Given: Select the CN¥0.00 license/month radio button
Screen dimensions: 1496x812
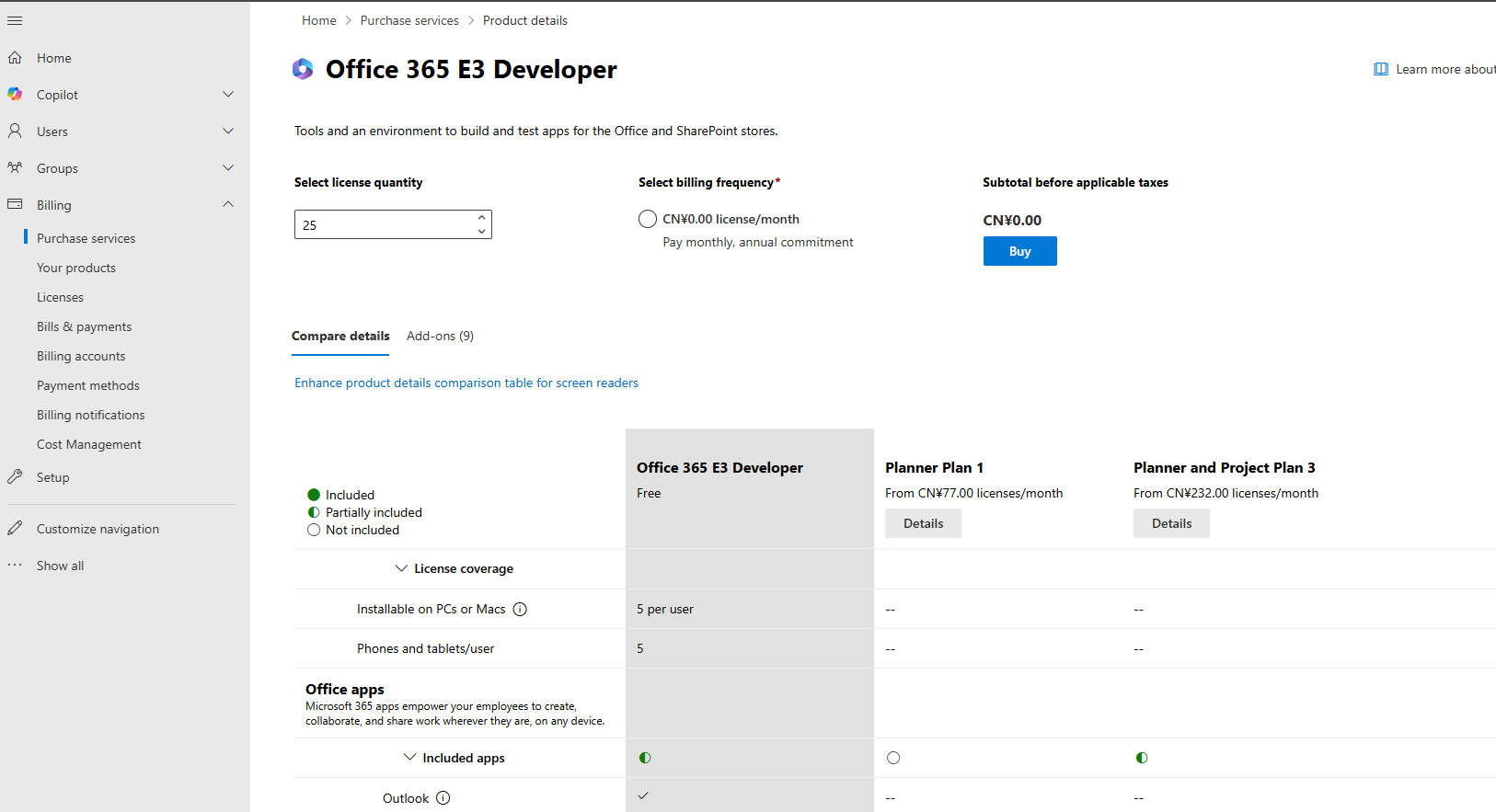Looking at the screenshot, I should pos(648,219).
